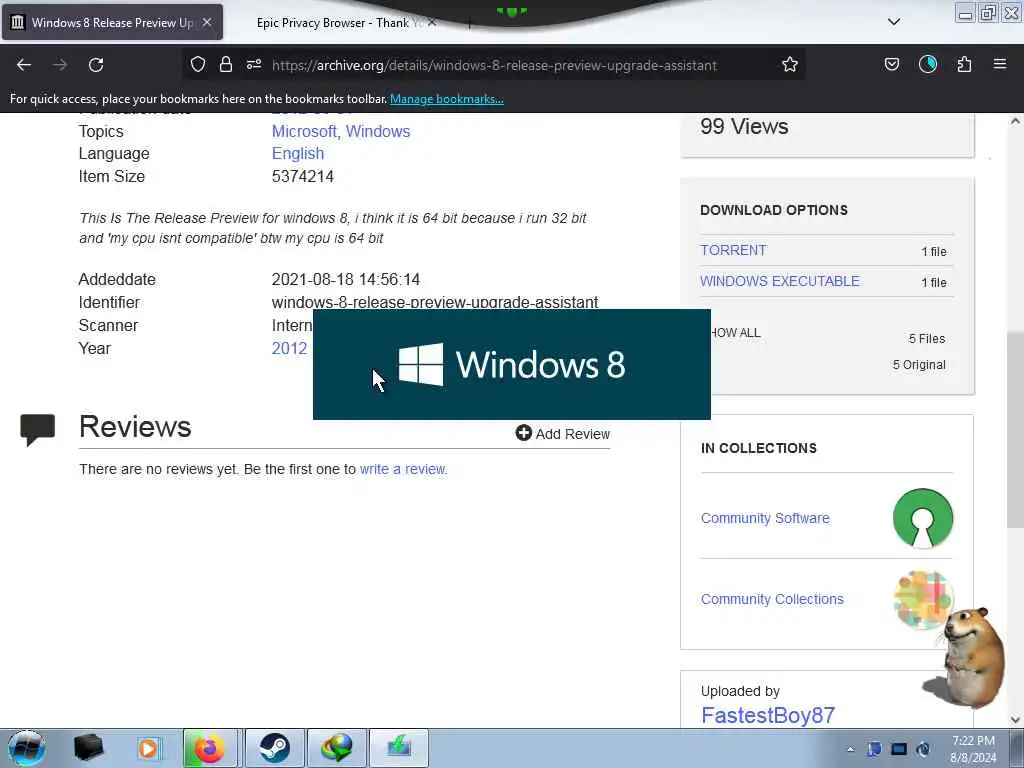Open the installer taskbar icon with green arrow
Screen dimensions: 1024x768
(x=399, y=748)
